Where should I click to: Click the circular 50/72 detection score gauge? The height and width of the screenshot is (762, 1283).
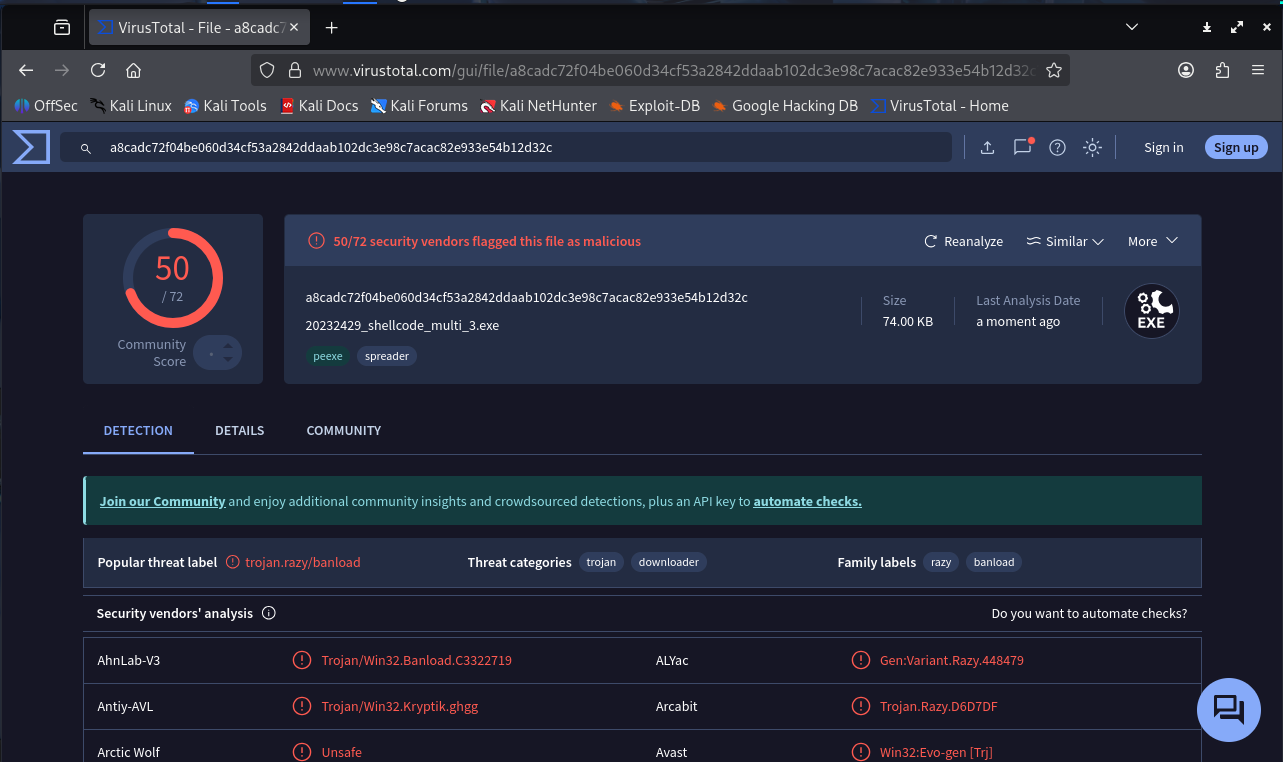point(173,278)
